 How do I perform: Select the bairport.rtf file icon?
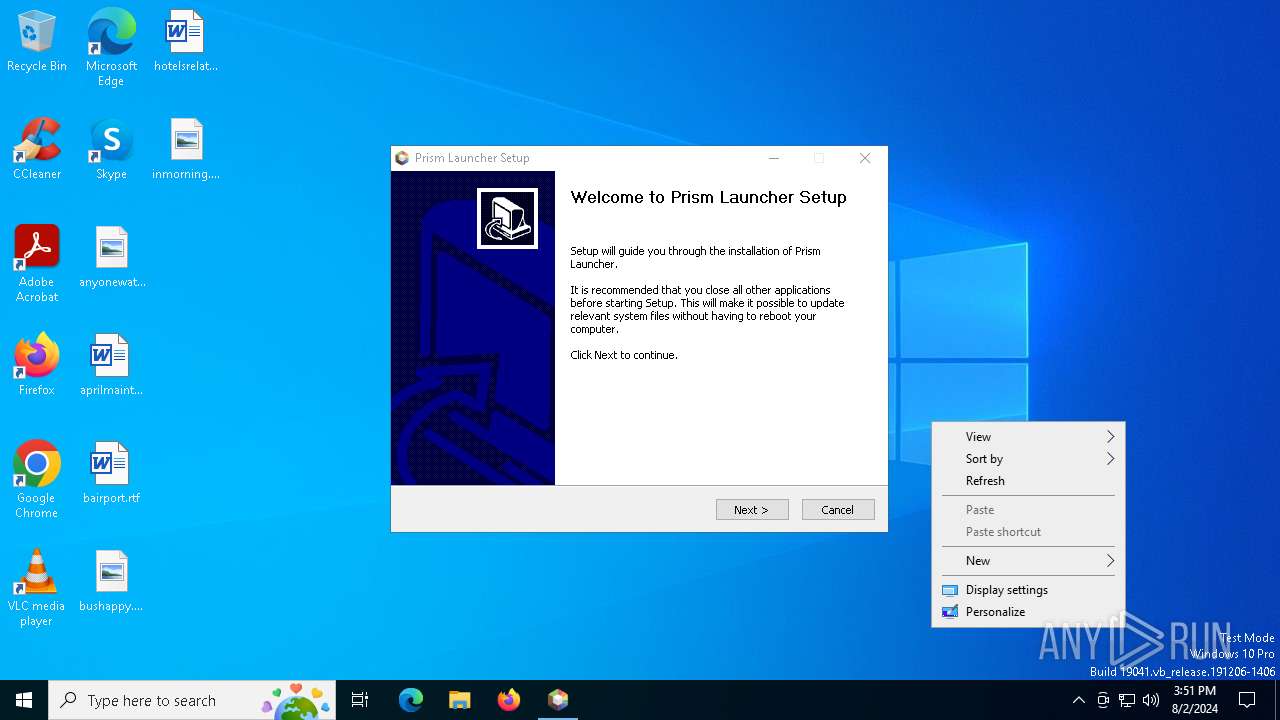point(112,474)
